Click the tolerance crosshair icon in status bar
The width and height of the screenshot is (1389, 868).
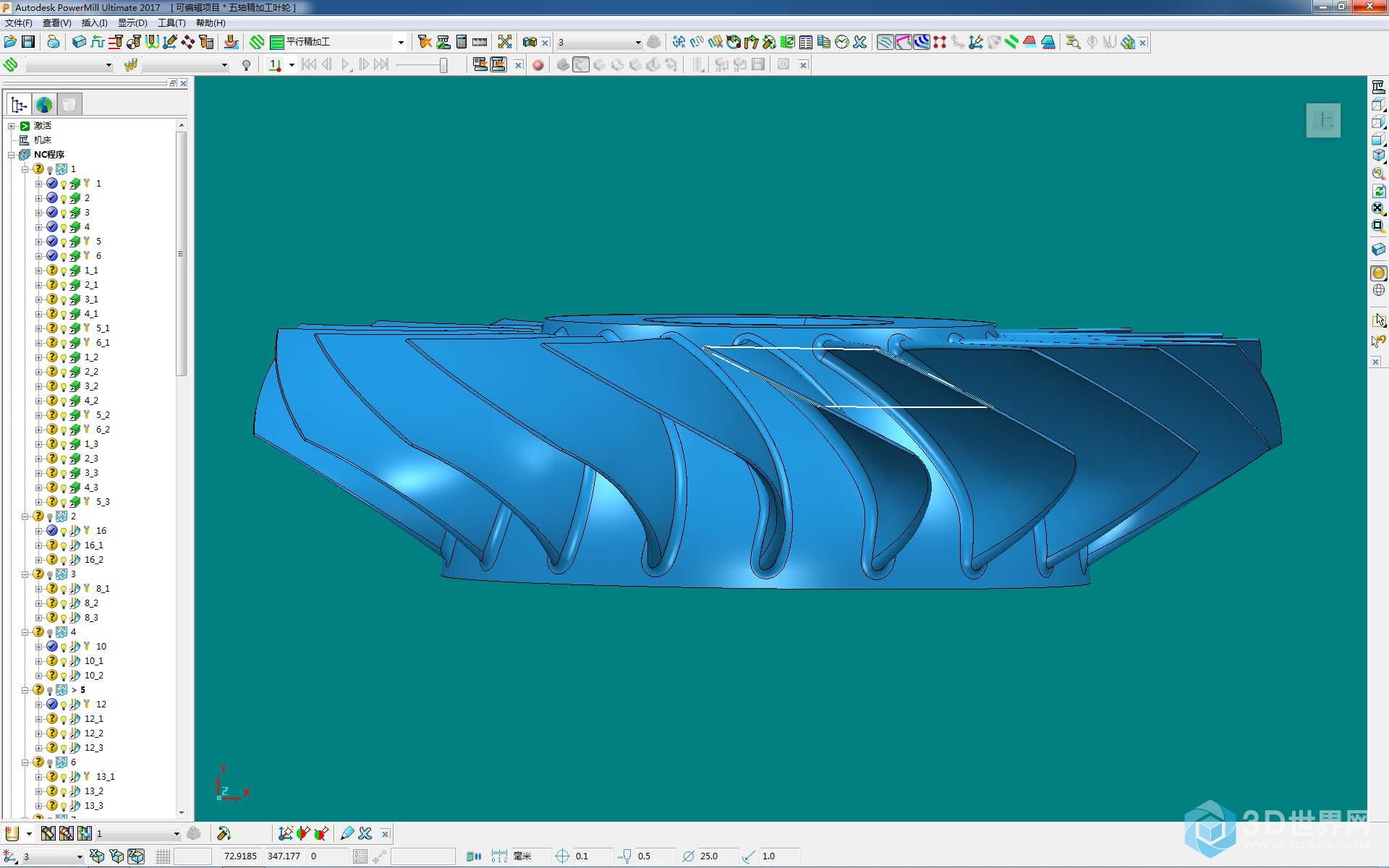pyautogui.click(x=562, y=856)
